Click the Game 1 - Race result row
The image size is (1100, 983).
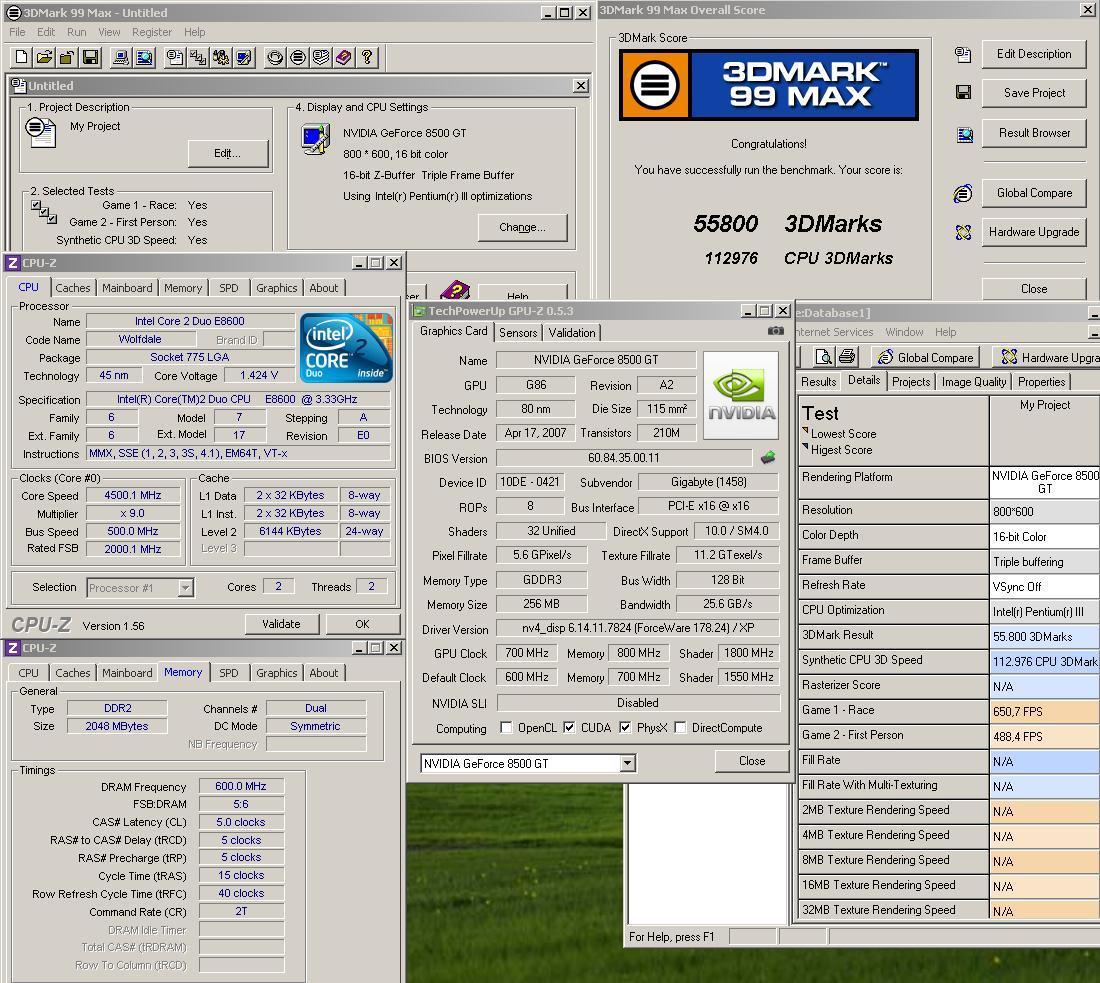pyautogui.click(x=949, y=711)
